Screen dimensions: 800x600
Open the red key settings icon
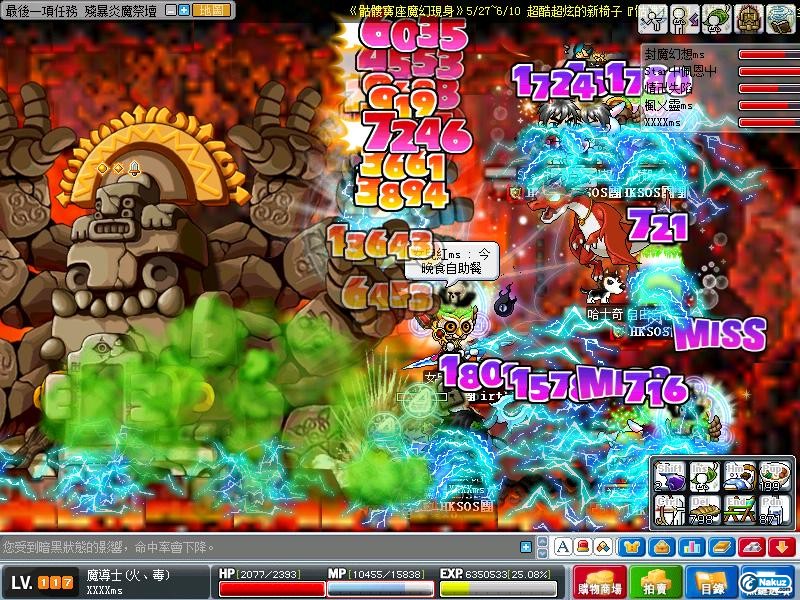pyautogui.click(x=752, y=547)
